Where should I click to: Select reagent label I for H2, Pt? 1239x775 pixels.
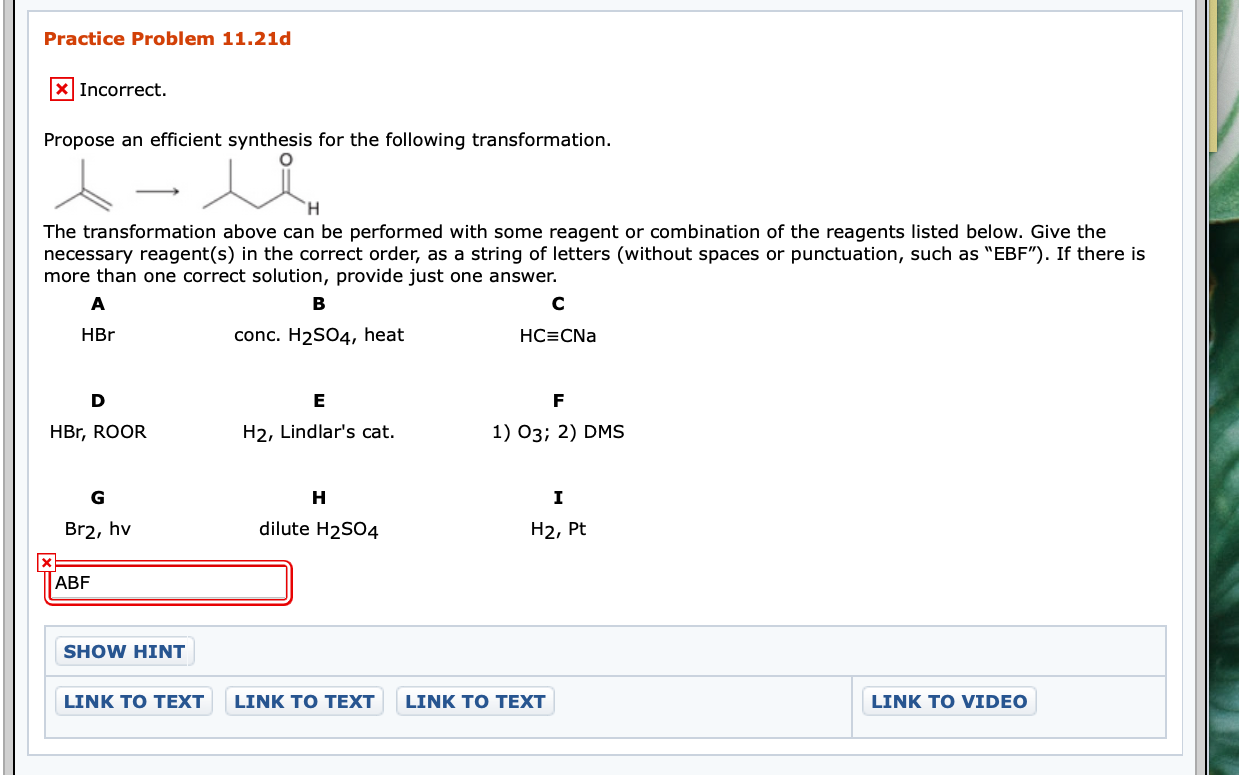558,497
